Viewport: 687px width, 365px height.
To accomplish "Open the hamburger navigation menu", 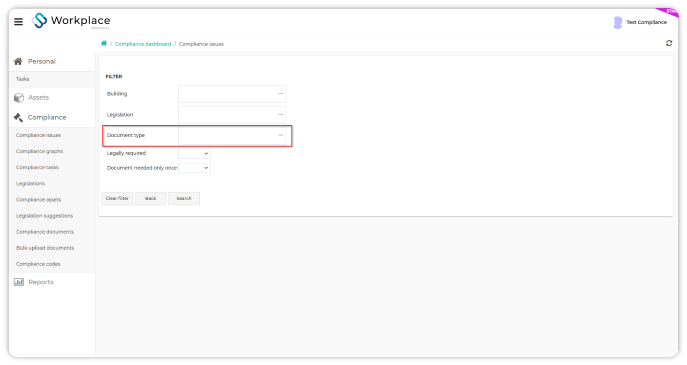I will point(18,21).
